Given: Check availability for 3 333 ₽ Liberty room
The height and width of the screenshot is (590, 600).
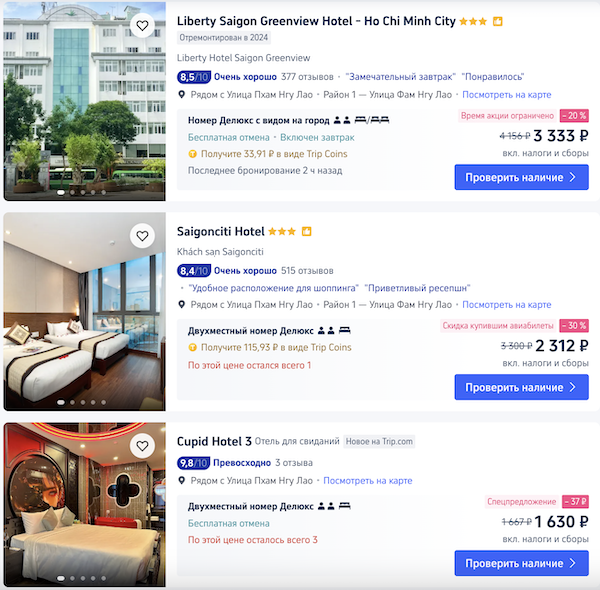Looking at the screenshot, I should pos(521,177).
